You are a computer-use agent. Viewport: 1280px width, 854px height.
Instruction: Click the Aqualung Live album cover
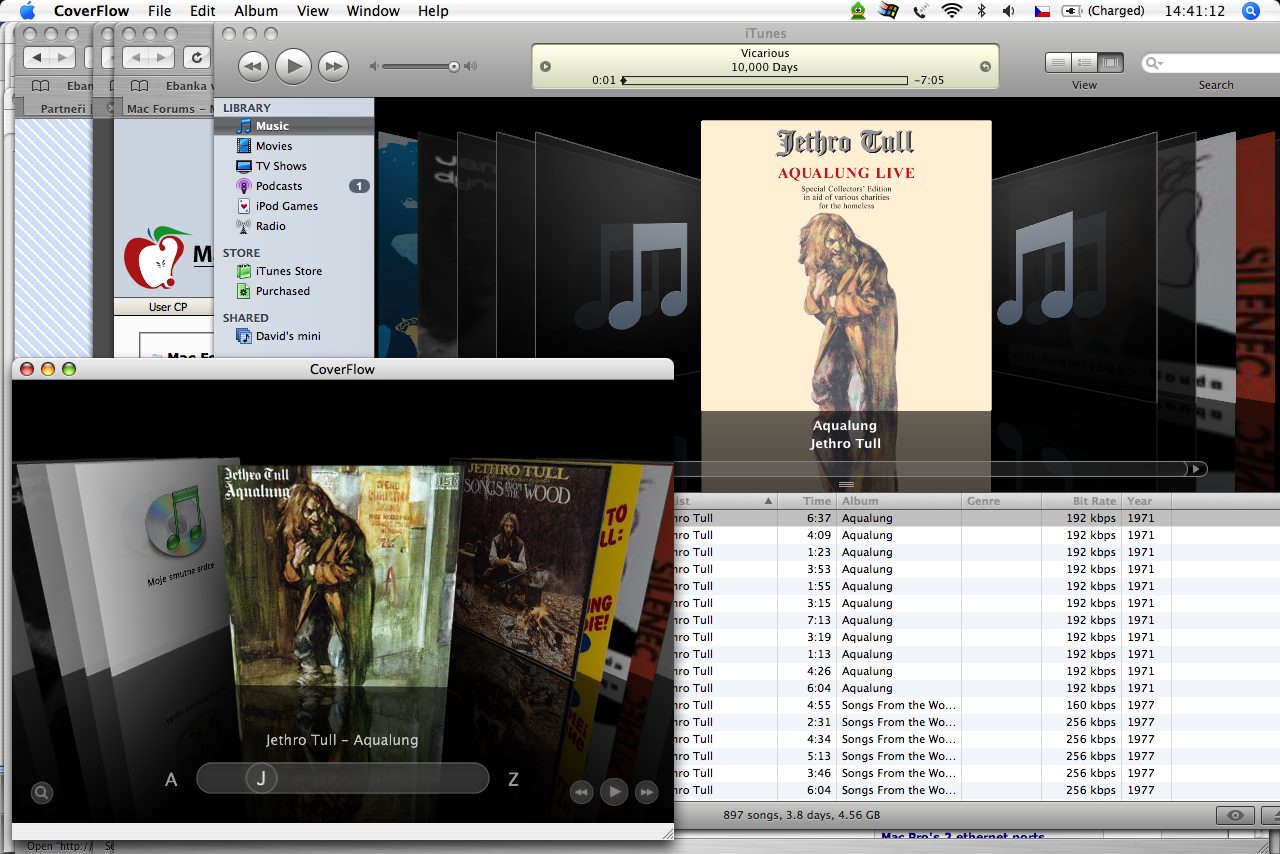[x=846, y=265]
